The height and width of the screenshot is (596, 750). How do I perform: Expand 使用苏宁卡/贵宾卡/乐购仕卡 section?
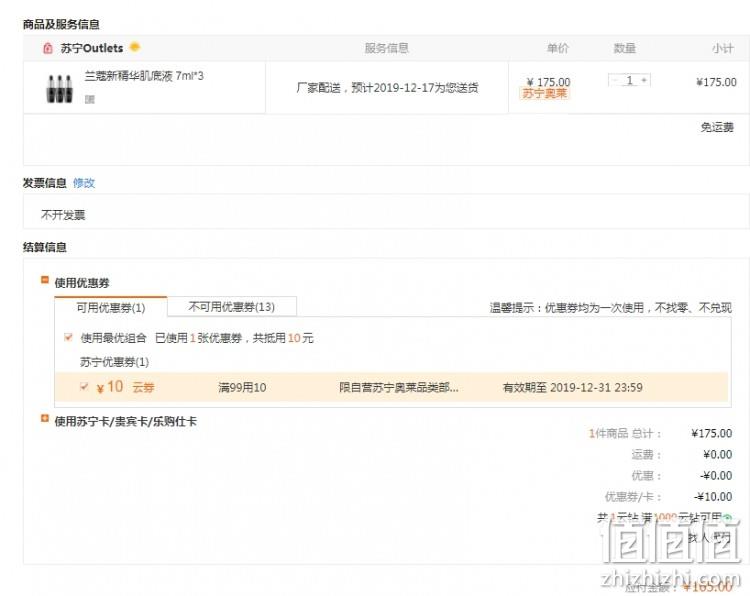(x=45, y=419)
